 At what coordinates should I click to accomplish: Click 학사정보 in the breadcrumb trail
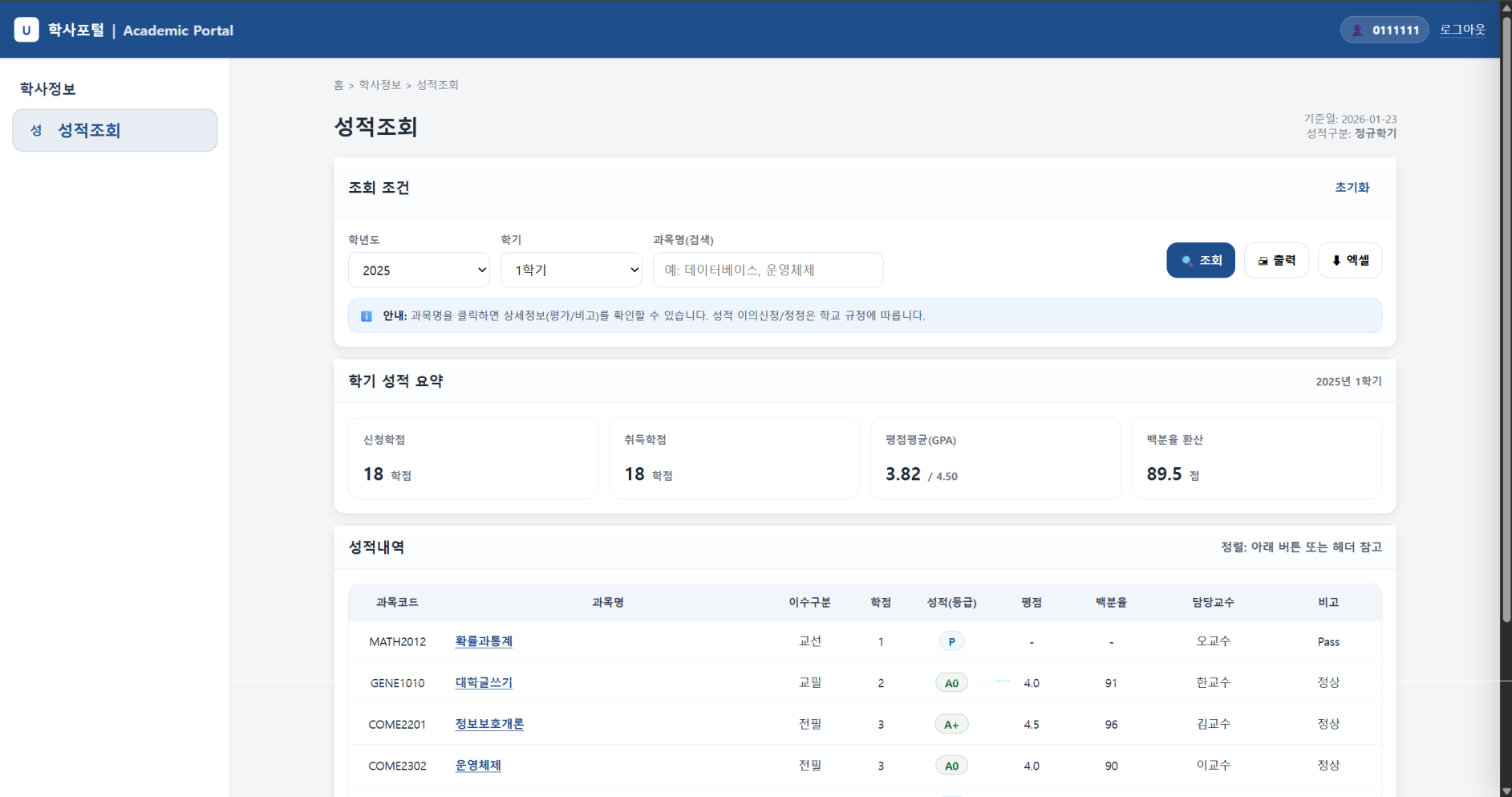tap(379, 85)
